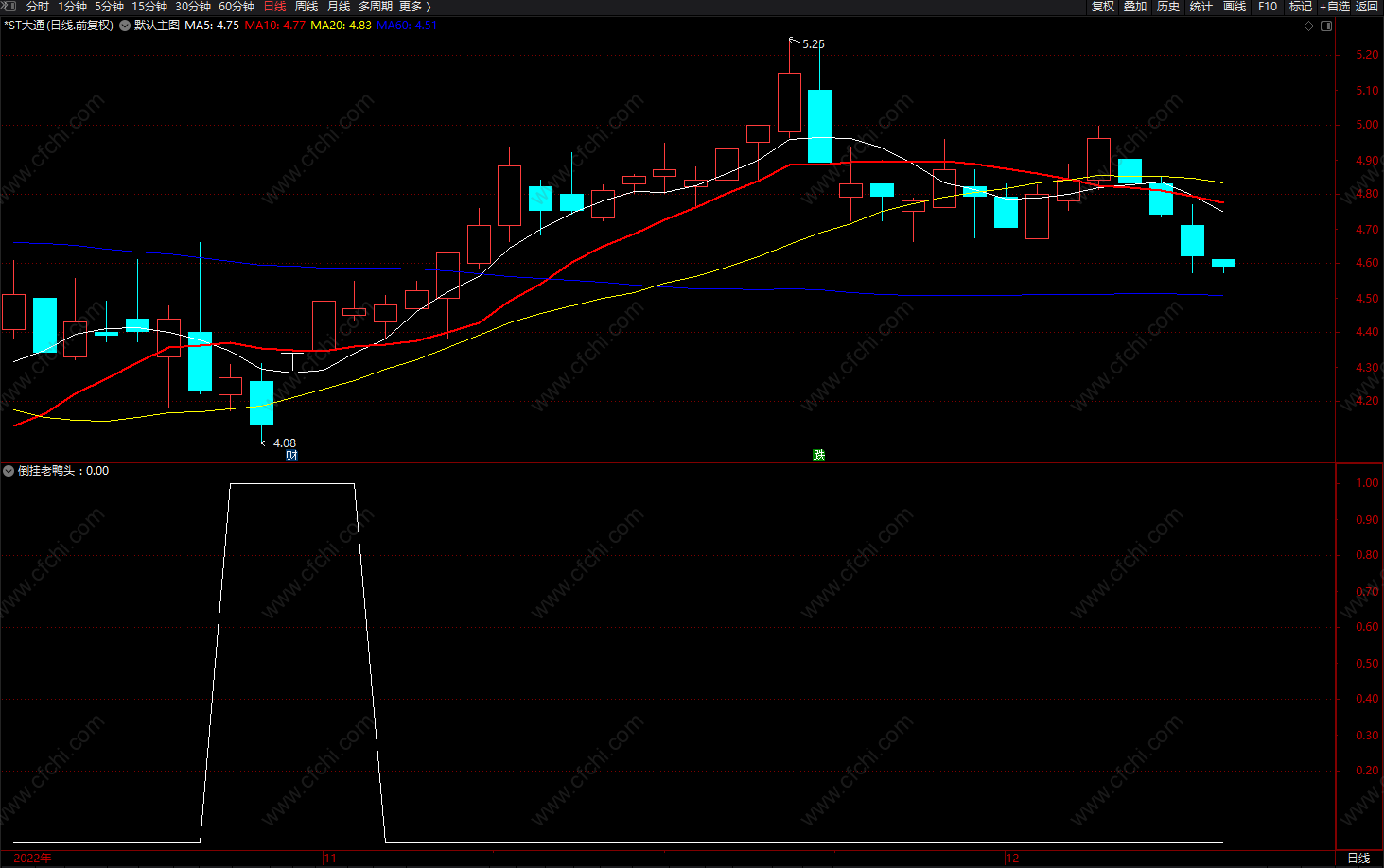Click the 复权 adjustment button
The height and width of the screenshot is (868, 1384).
point(1103,7)
